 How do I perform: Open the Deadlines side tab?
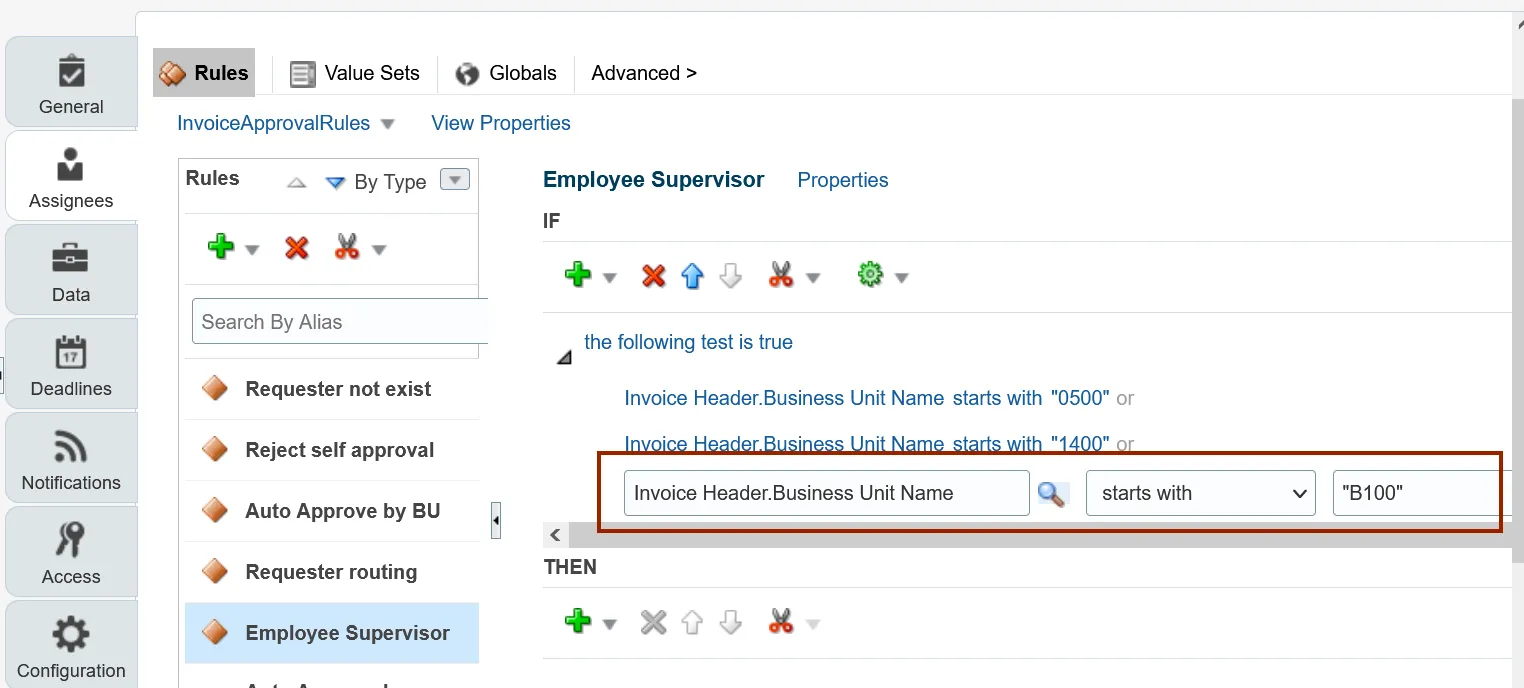71,366
